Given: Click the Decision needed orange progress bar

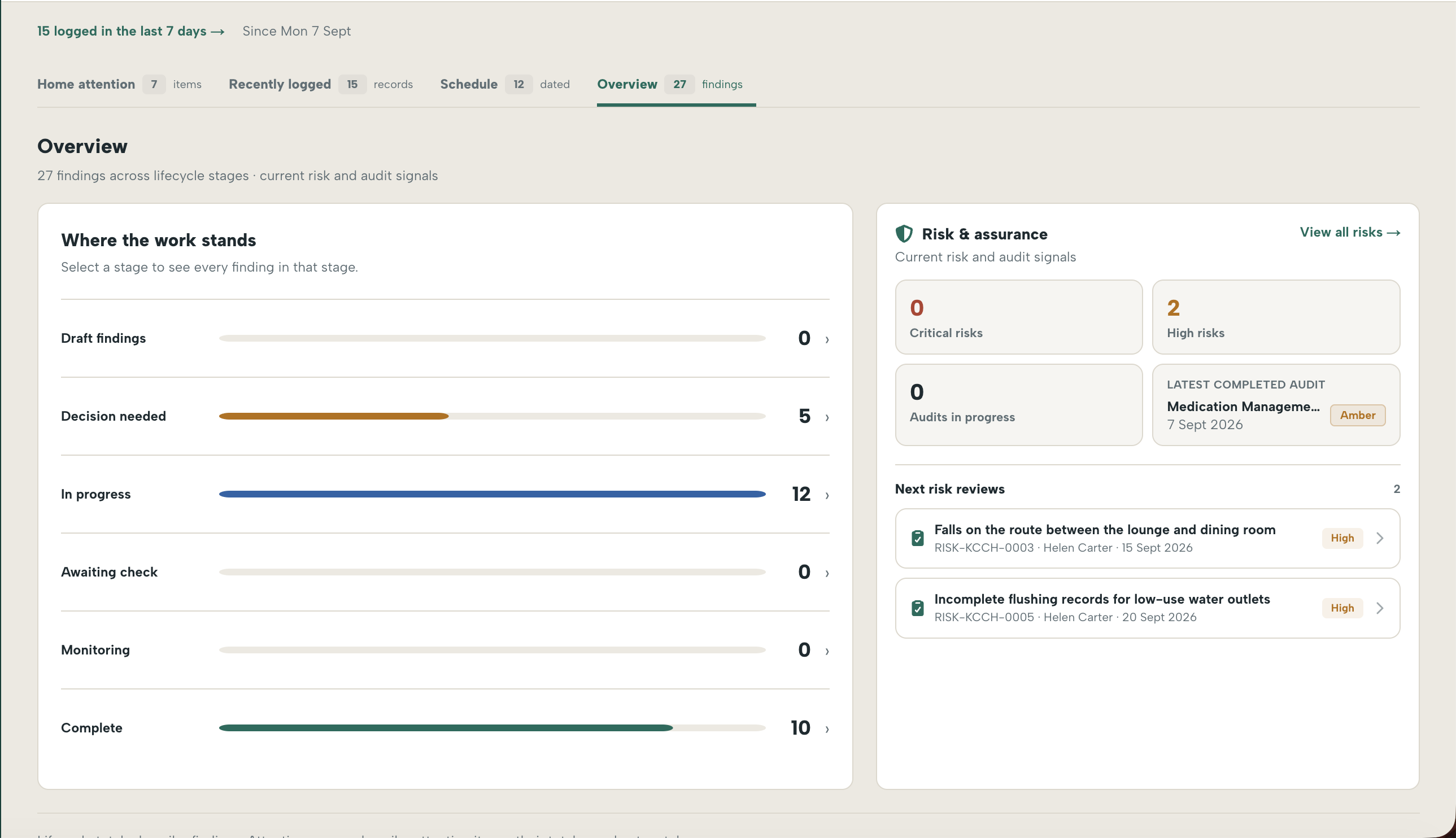Looking at the screenshot, I should pos(334,416).
